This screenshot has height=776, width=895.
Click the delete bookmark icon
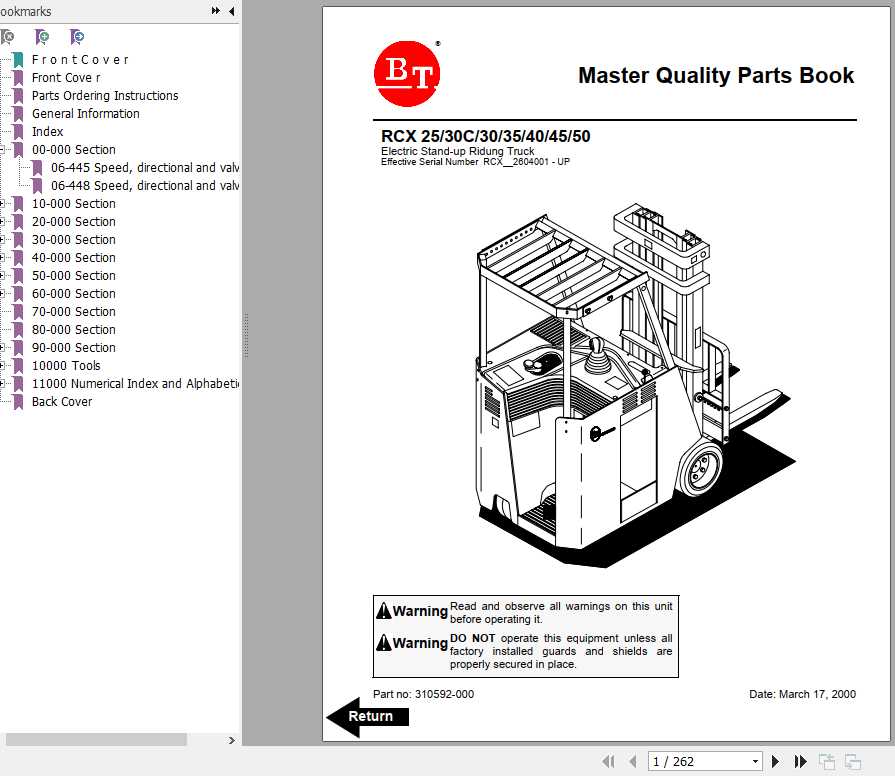[x=9, y=36]
